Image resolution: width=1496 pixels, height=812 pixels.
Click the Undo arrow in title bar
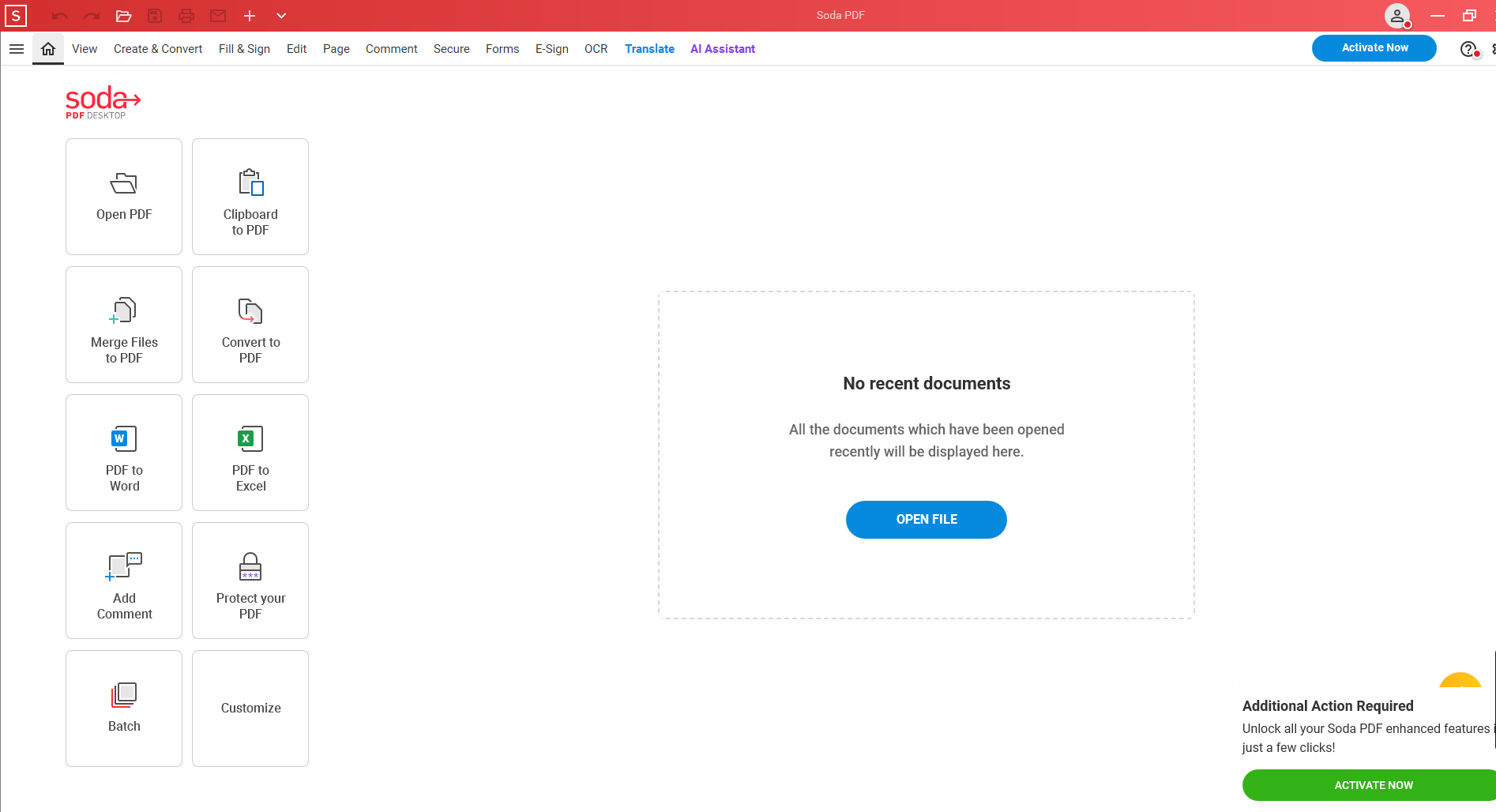pyautogui.click(x=60, y=16)
